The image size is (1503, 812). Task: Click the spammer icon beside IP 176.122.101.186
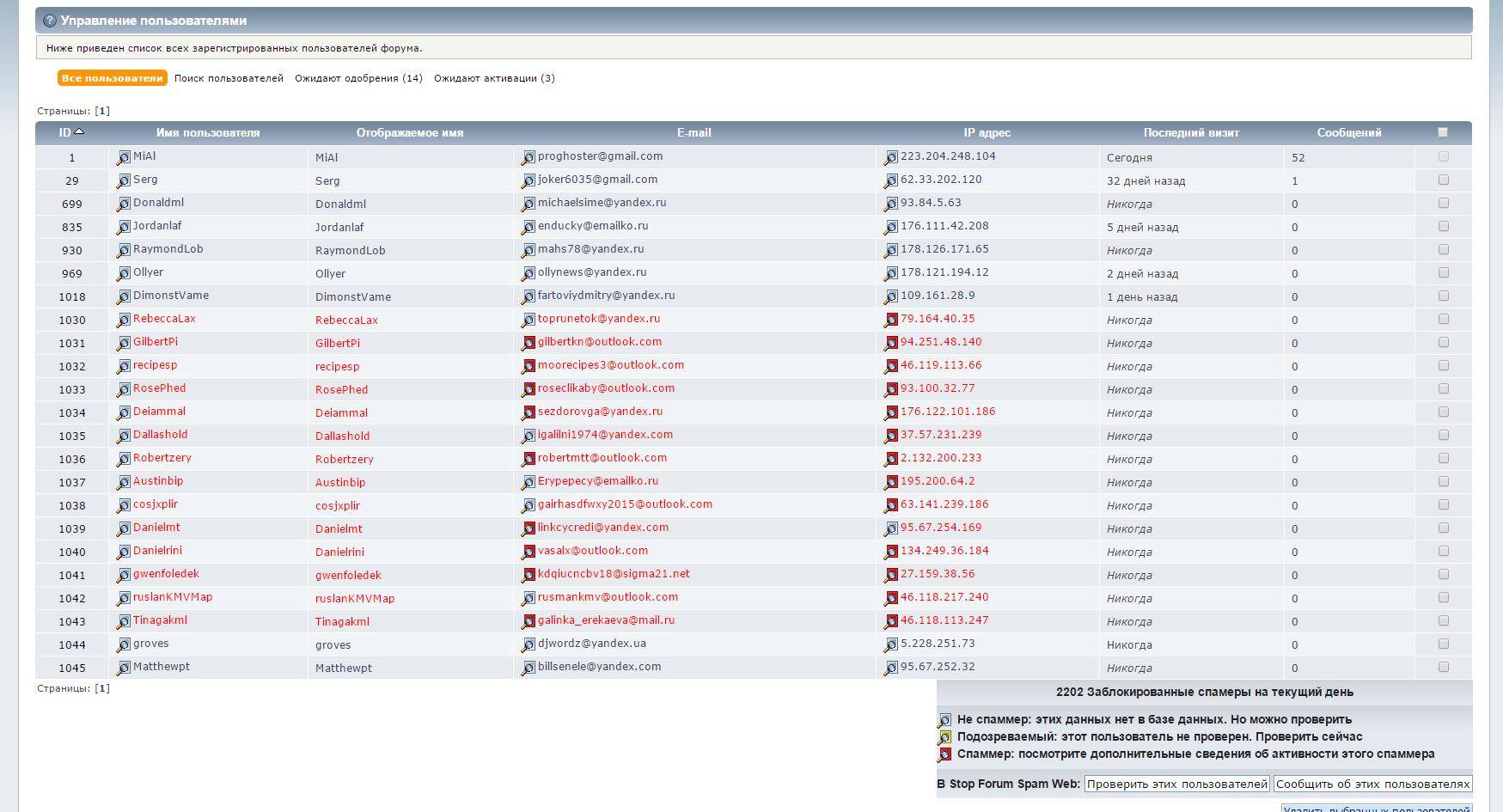click(x=891, y=412)
